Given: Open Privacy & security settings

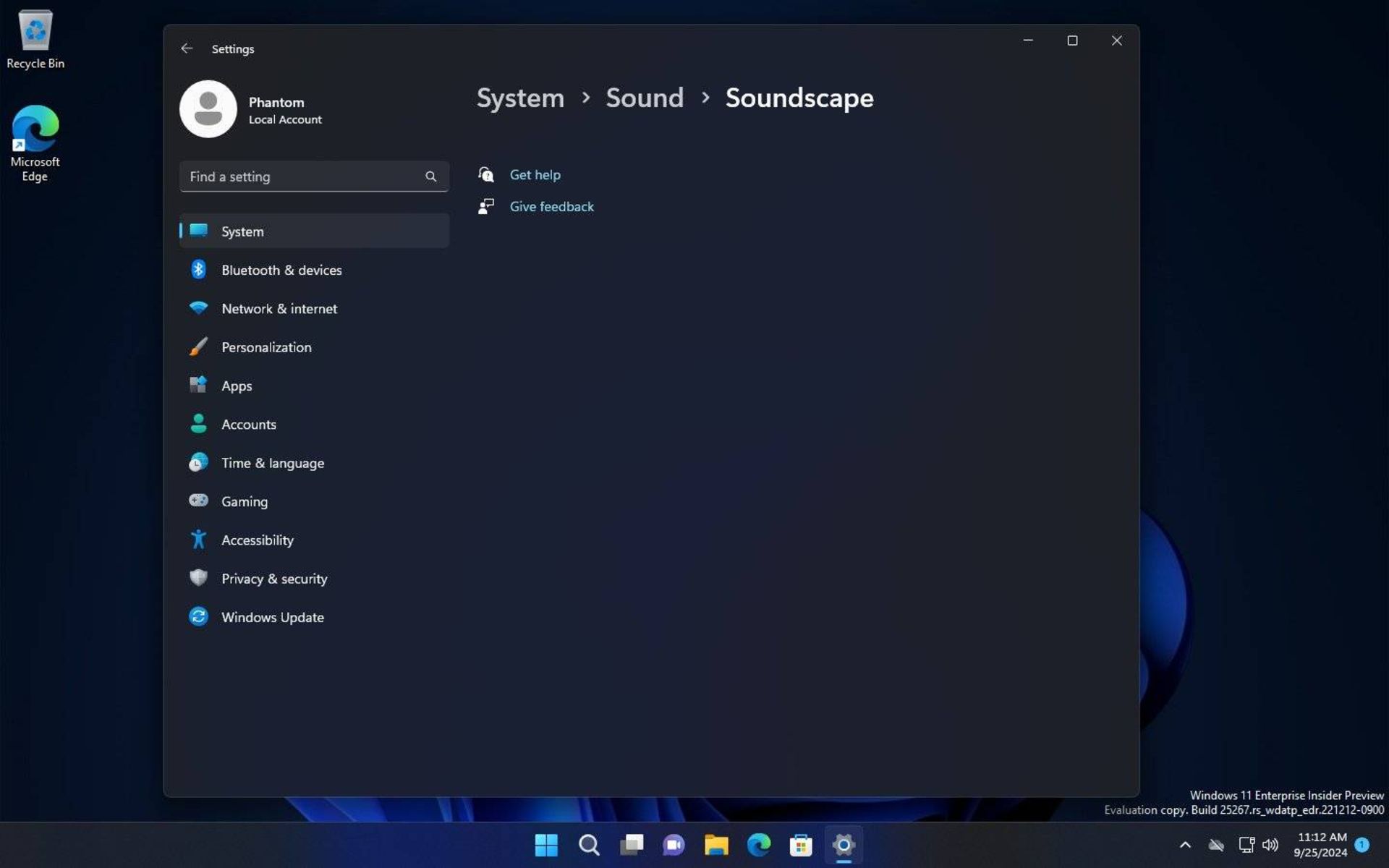Looking at the screenshot, I should [x=273, y=578].
